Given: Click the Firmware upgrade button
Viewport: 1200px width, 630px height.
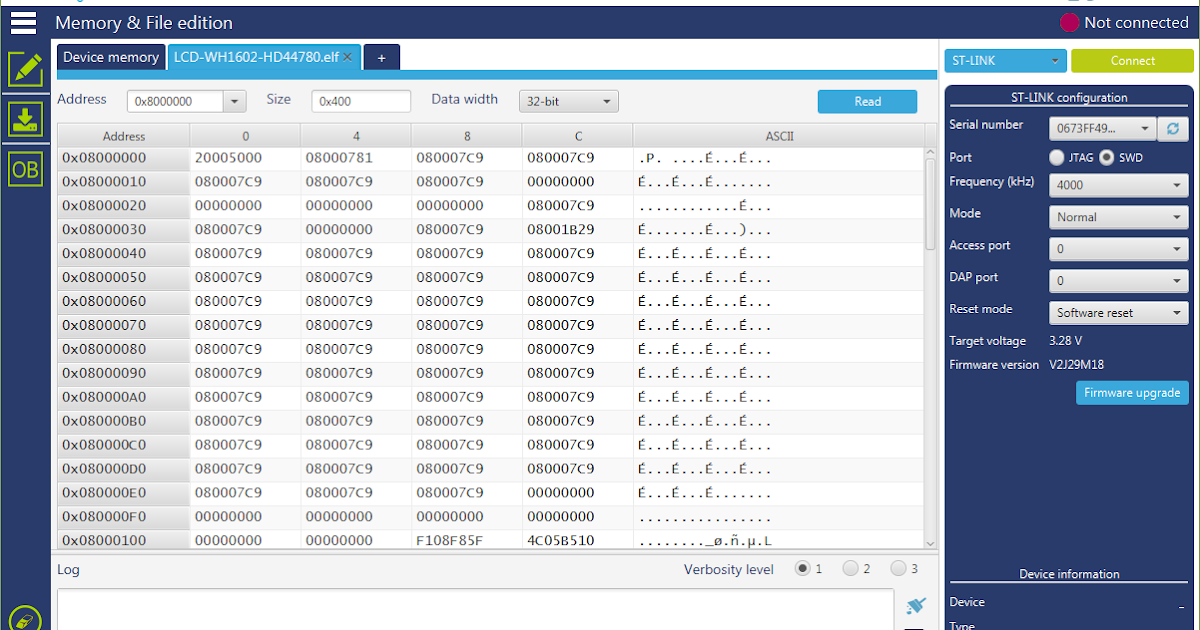Looking at the screenshot, I should [x=1131, y=392].
